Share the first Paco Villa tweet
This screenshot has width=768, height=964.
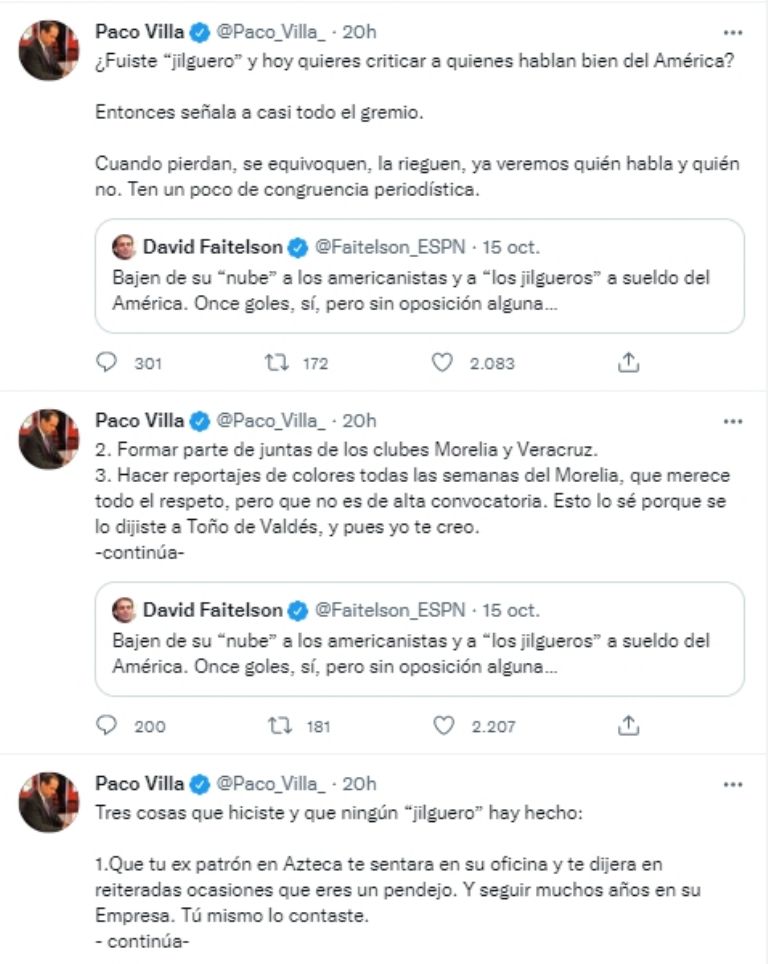click(x=628, y=363)
